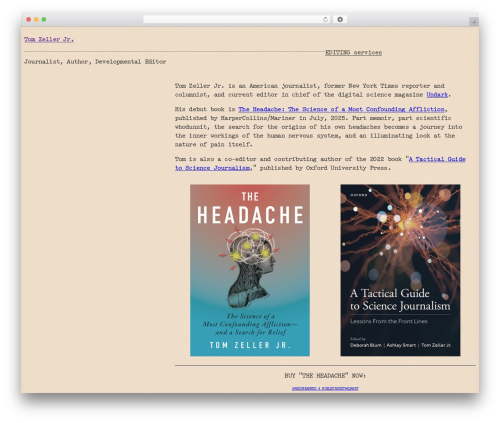
Task: Open the EDITING services link
Action: point(353,53)
